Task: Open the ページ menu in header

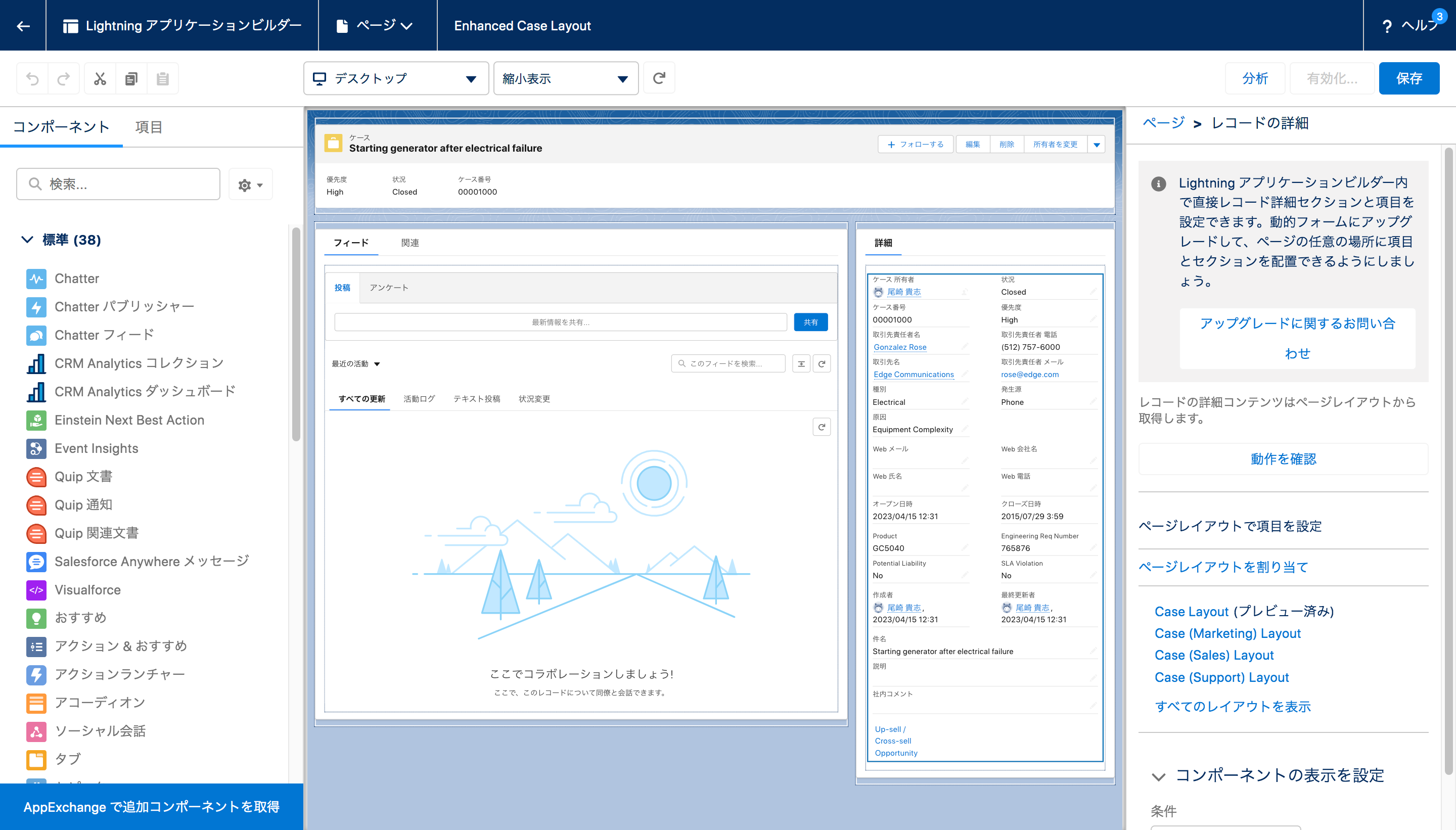Action: [x=376, y=26]
